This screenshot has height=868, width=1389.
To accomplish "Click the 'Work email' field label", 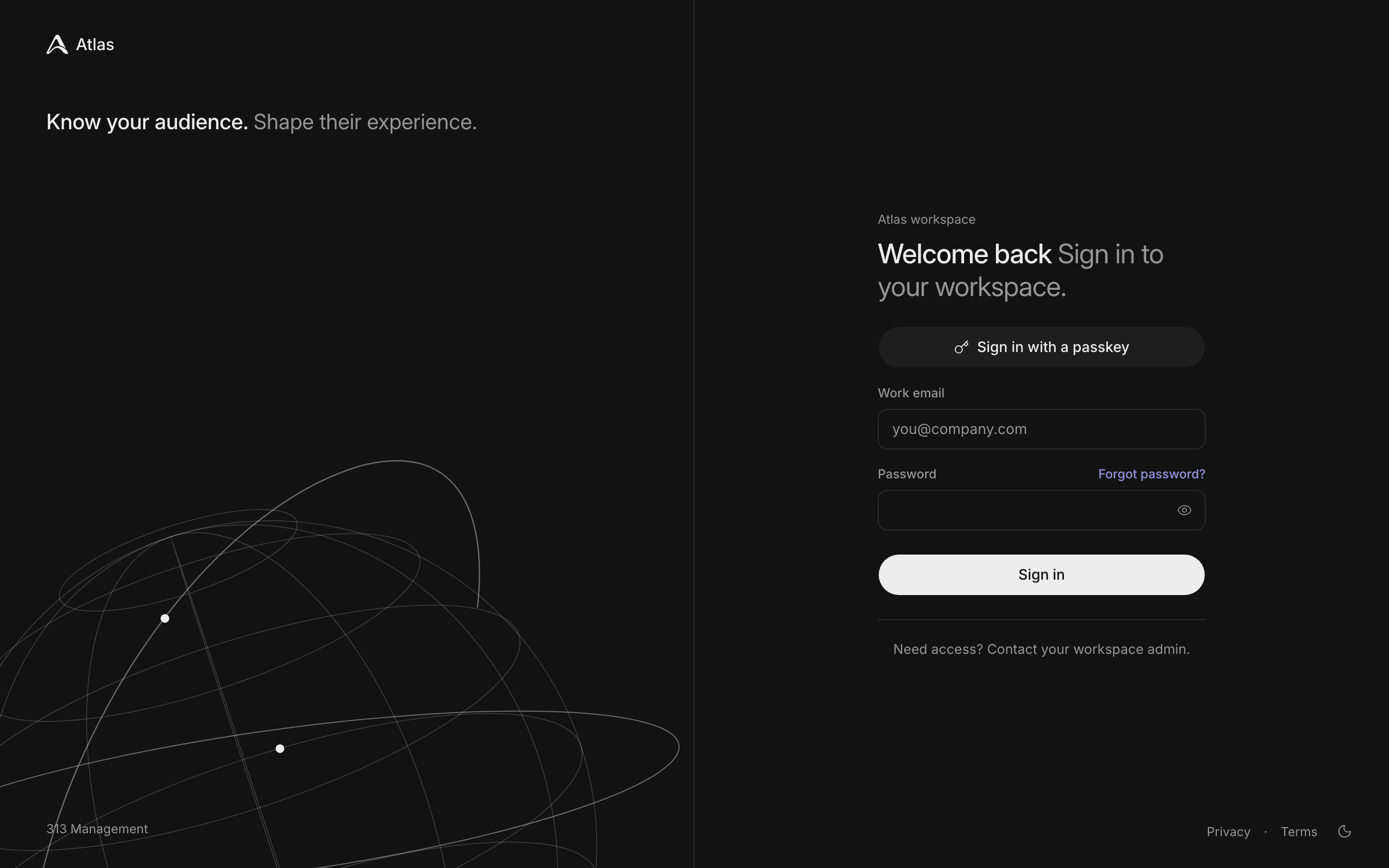I will [x=911, y=393].
